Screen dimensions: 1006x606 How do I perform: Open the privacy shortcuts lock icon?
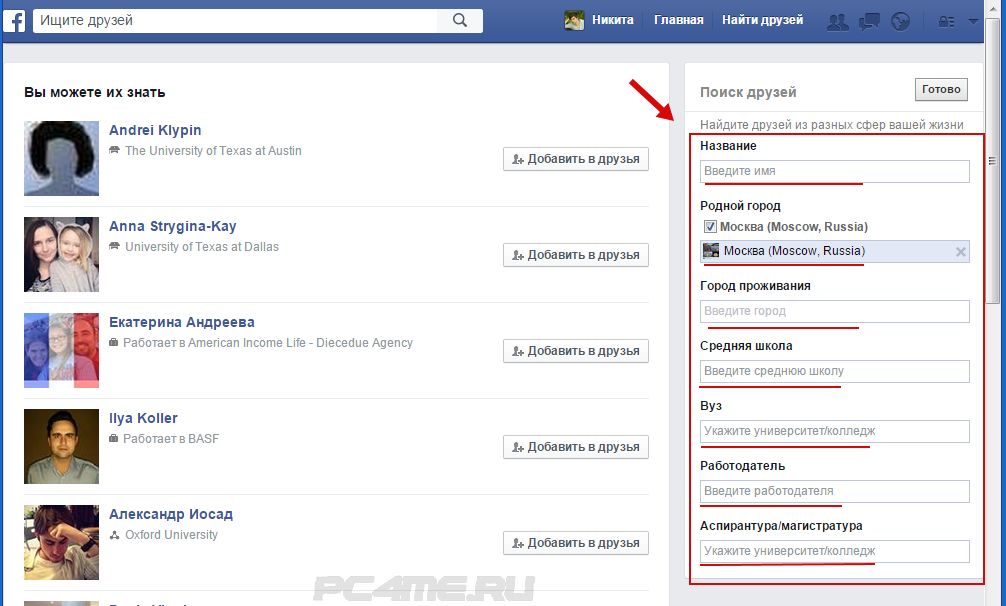(945, 21)
